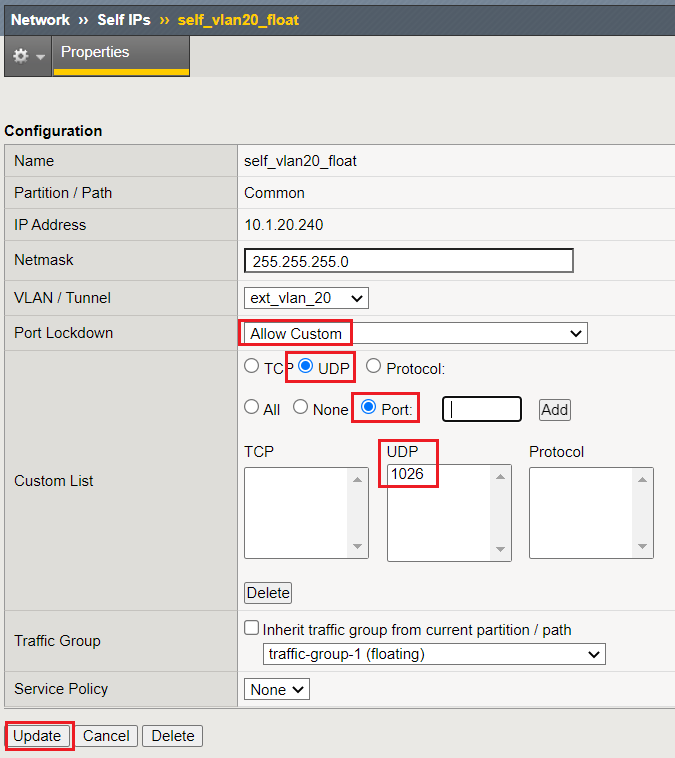
Task: Focus the port number input field
Action: [482, 409]
